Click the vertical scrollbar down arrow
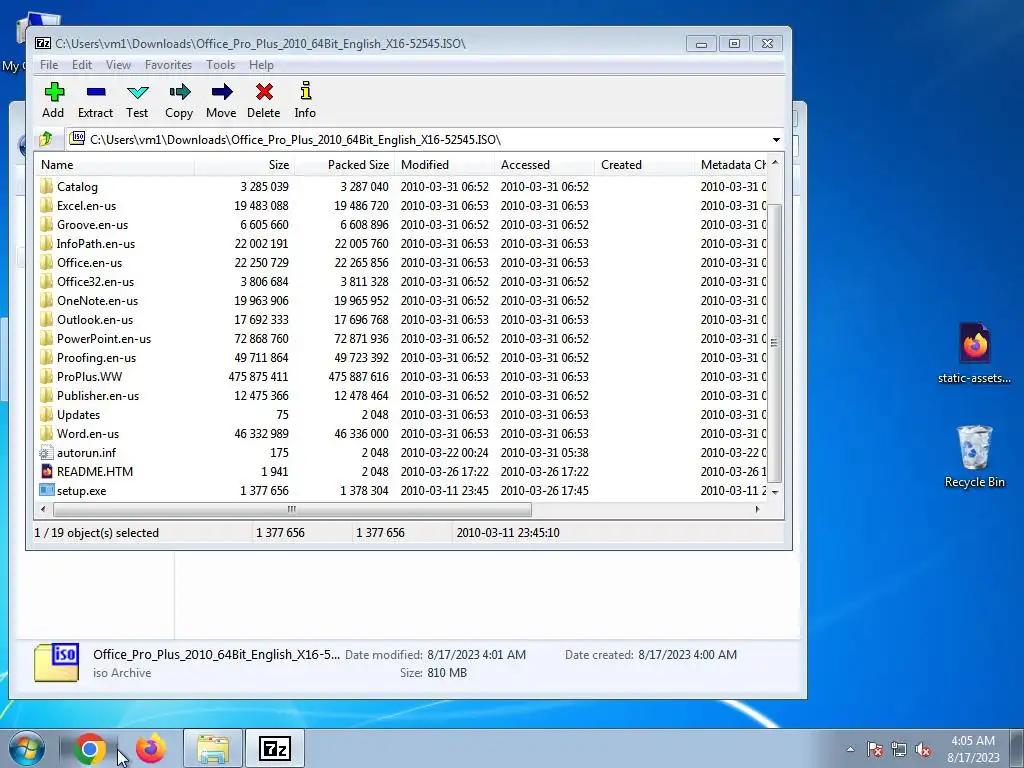Screen dimensions: 1024x768 pos(775,492)
